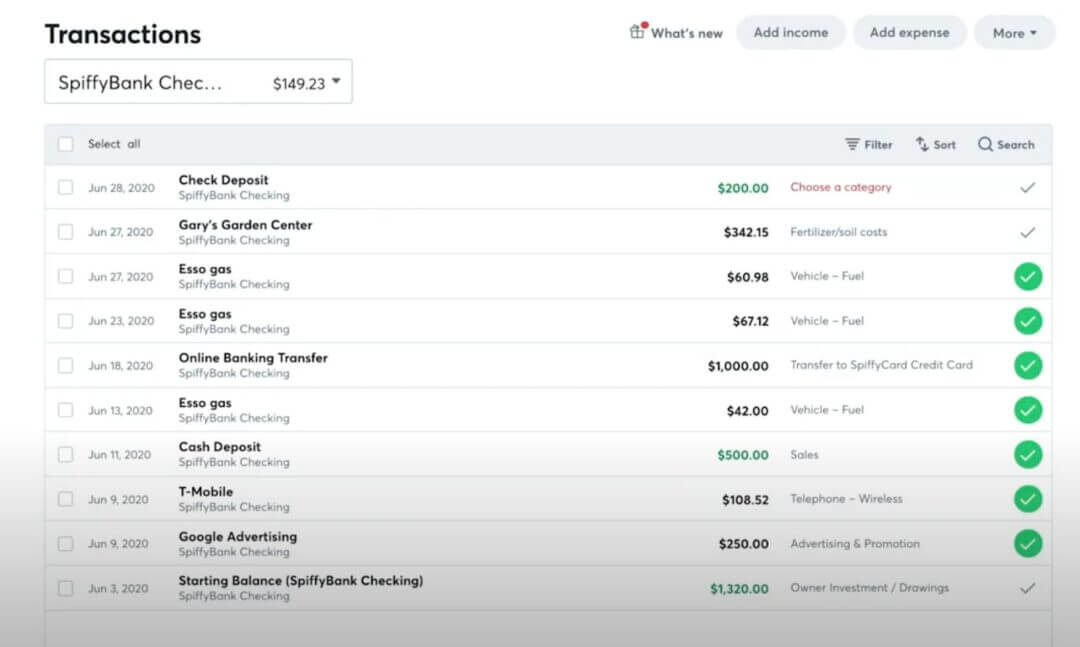Viewport: 1080px width, 647px height.
Task: Sort transactions with the sort arrows icon
Action: click(x=935, y=144)
